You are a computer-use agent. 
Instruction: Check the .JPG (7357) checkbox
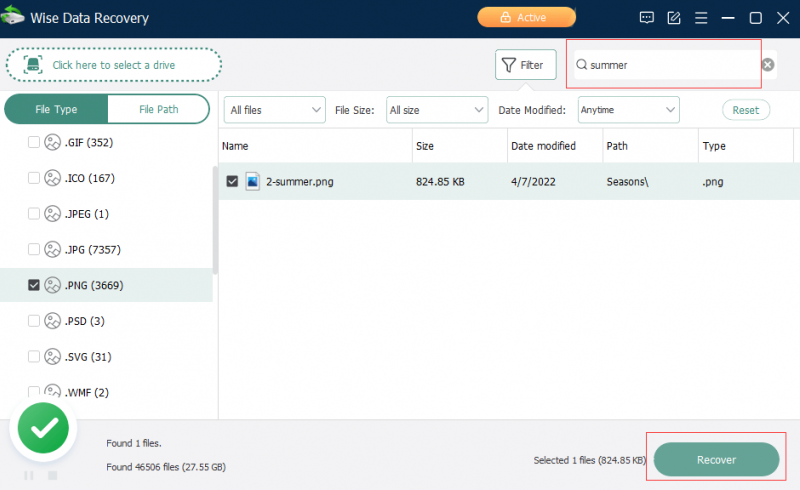pos(34,249)
